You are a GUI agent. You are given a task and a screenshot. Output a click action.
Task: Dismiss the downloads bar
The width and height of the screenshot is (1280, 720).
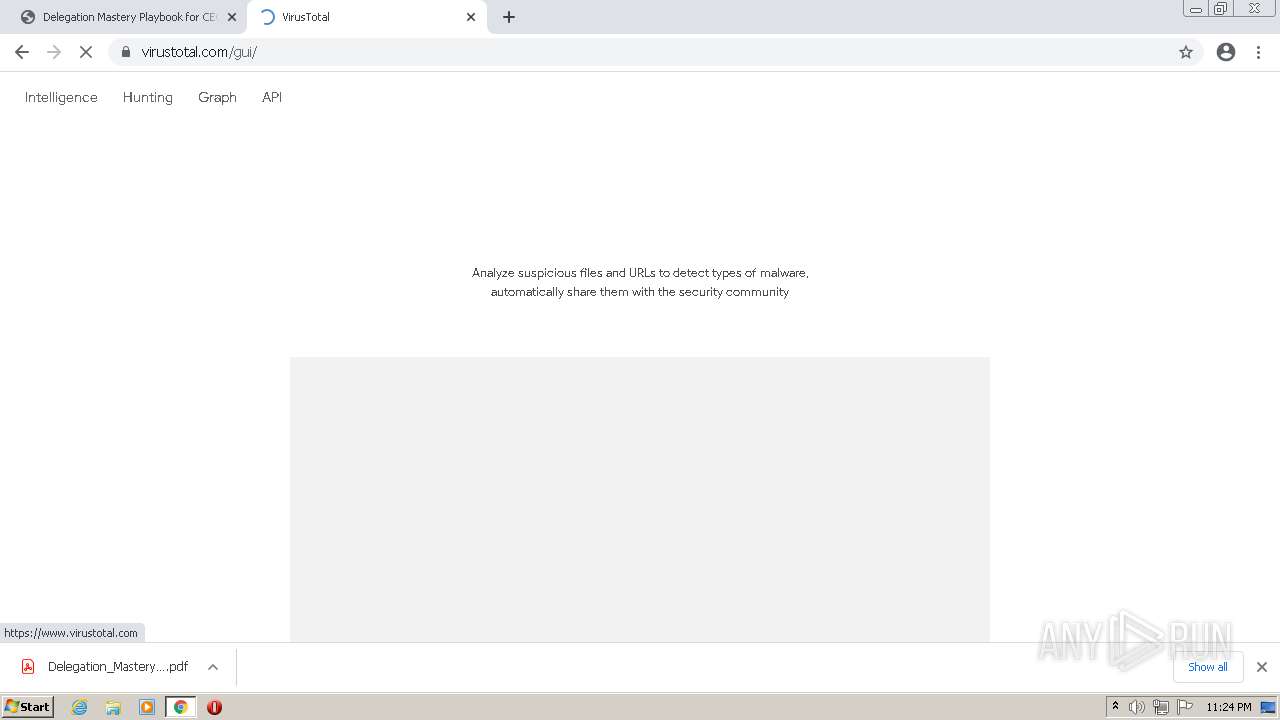click(x=1262, y=667)
